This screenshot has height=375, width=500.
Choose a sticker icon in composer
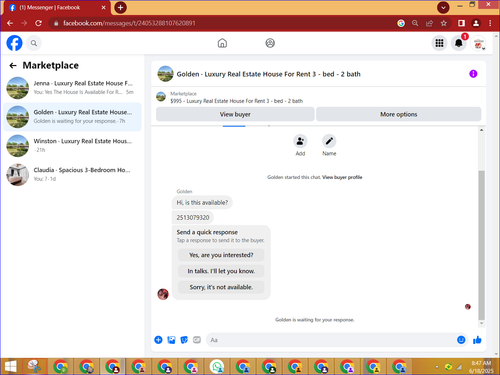[184, 340]
